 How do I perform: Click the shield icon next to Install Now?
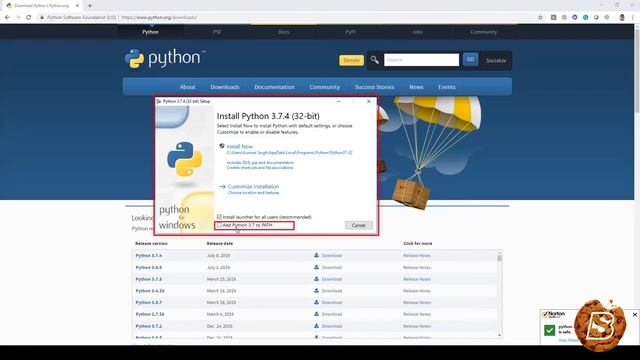222,146
